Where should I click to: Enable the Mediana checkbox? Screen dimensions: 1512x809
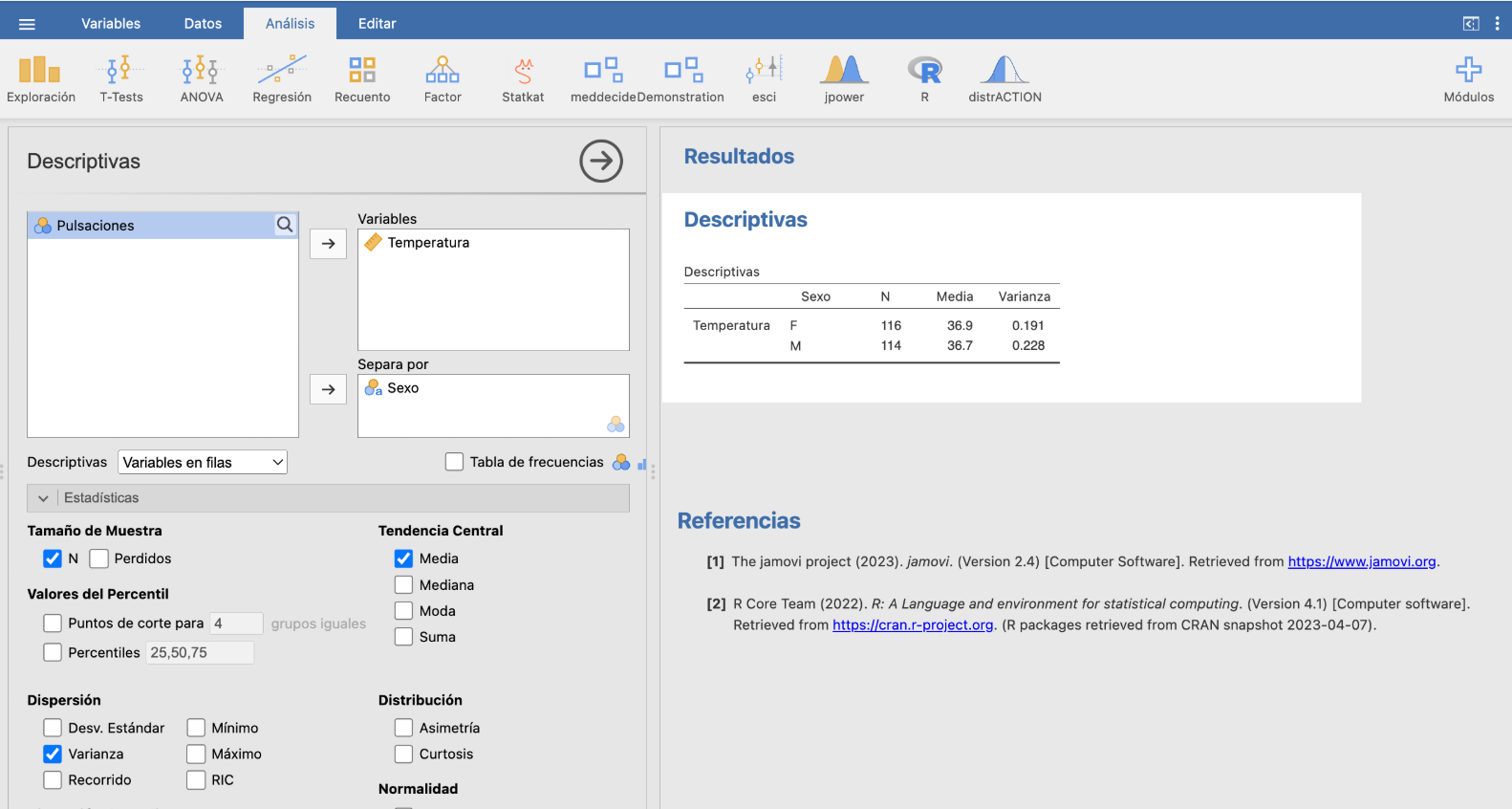click(404, 585)
